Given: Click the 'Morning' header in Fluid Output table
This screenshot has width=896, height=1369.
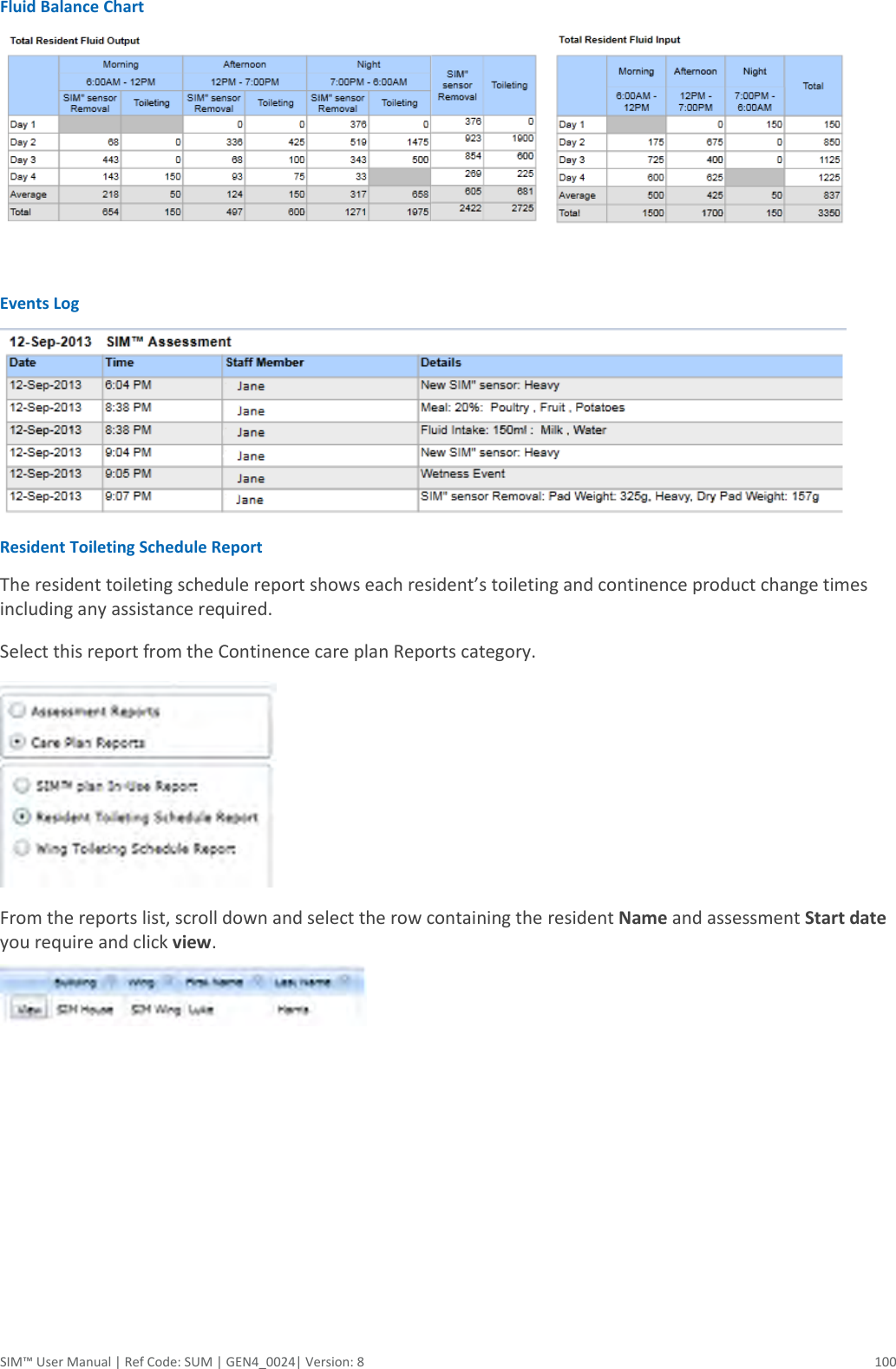Looking at the screenshot, I should pyautogui.click(x=121, y=64).
